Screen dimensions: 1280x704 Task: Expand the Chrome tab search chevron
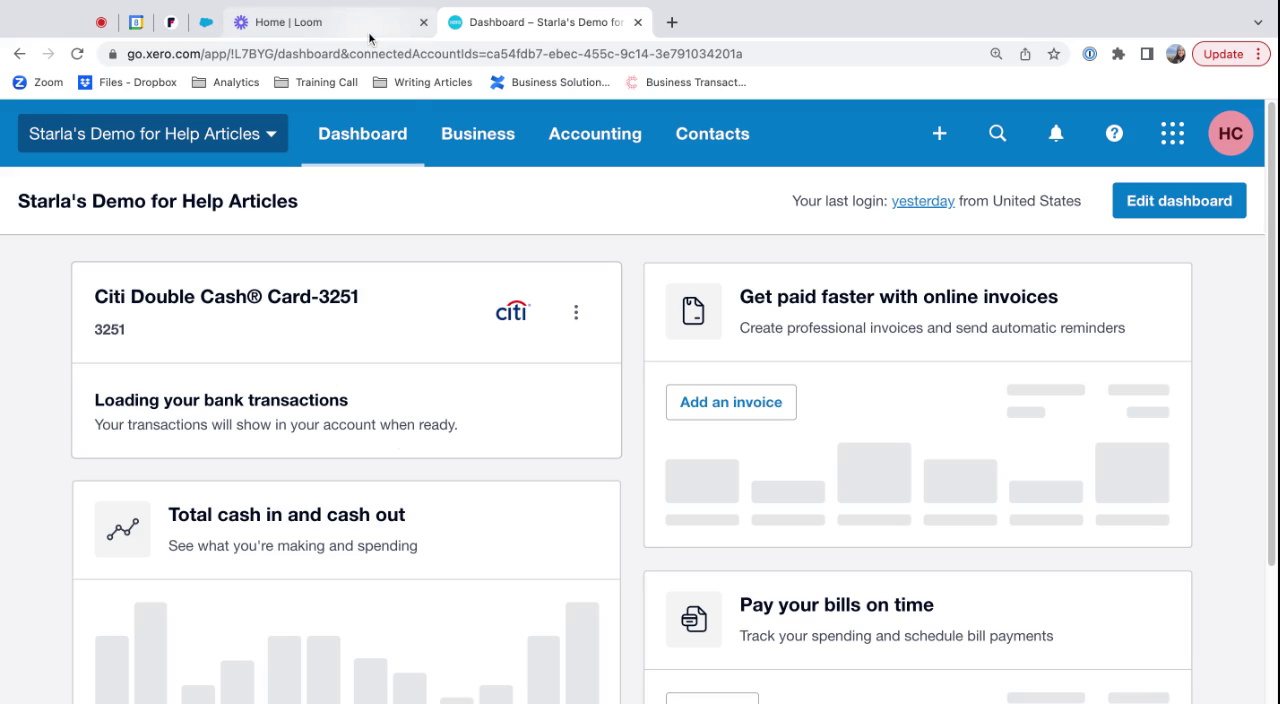pyautogui.click(x=1258, y=22)
